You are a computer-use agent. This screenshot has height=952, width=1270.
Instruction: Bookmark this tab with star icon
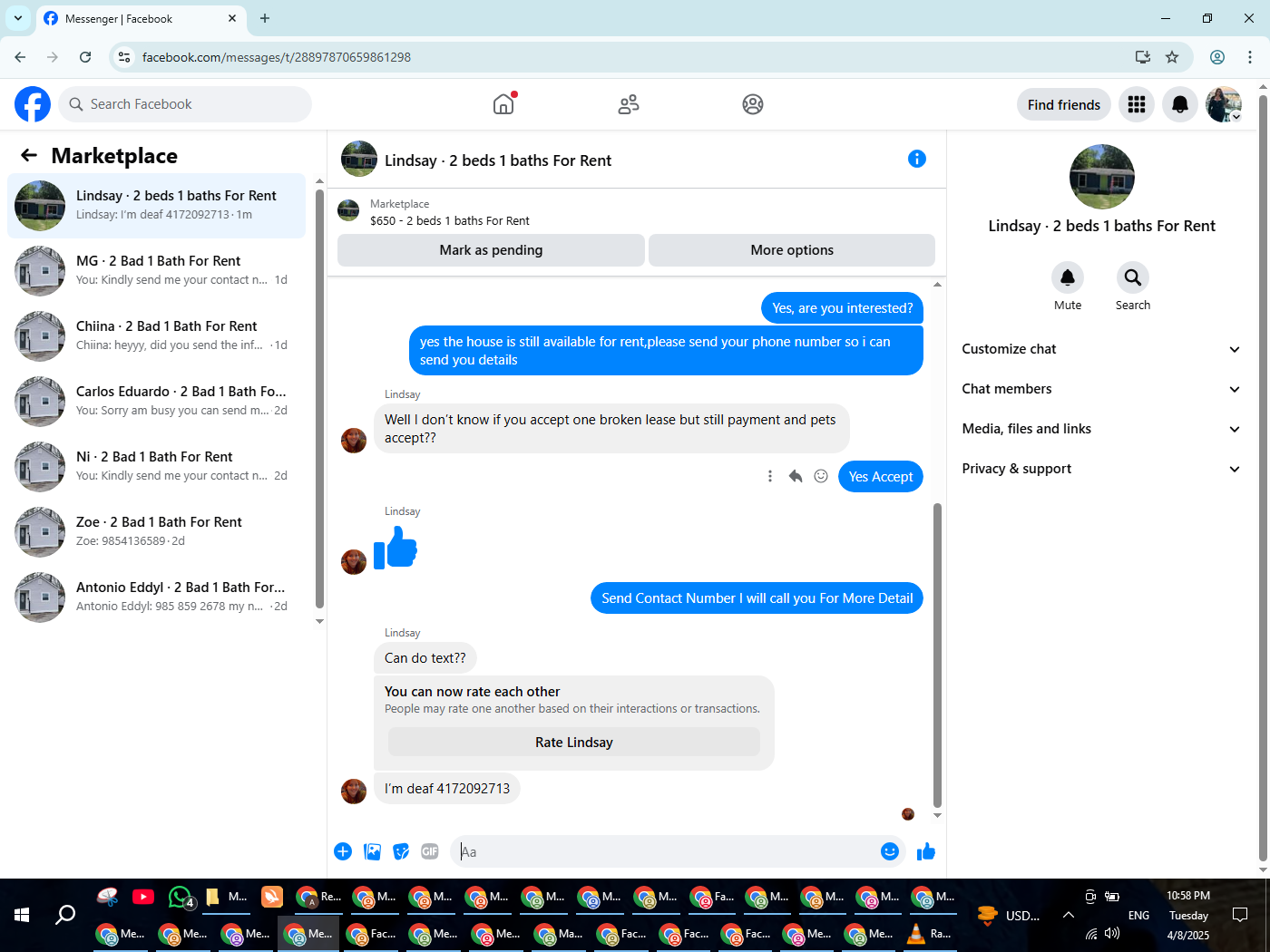pos(1172,57)
